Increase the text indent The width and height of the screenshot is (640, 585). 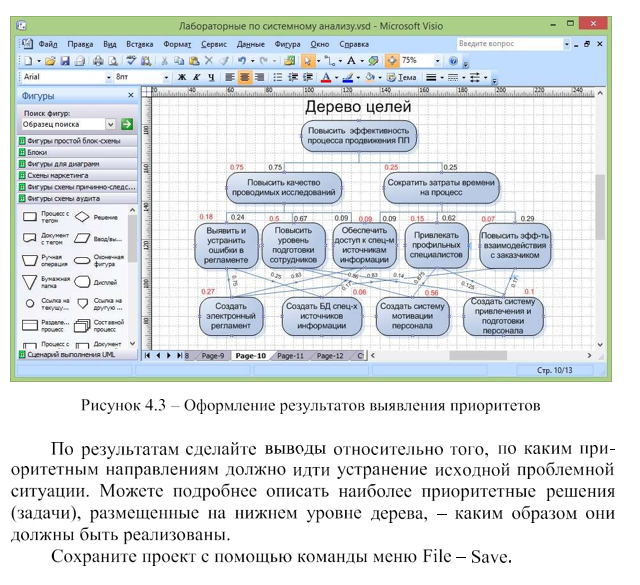coord(308,77)
